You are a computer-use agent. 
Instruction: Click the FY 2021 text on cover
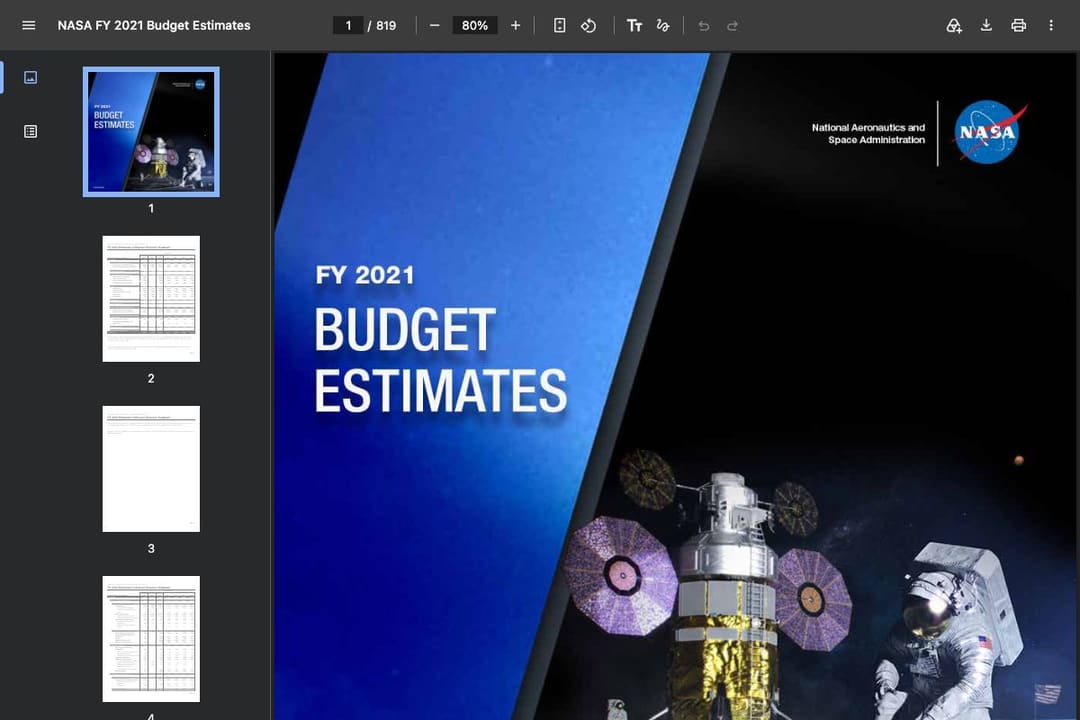point(364,276)
